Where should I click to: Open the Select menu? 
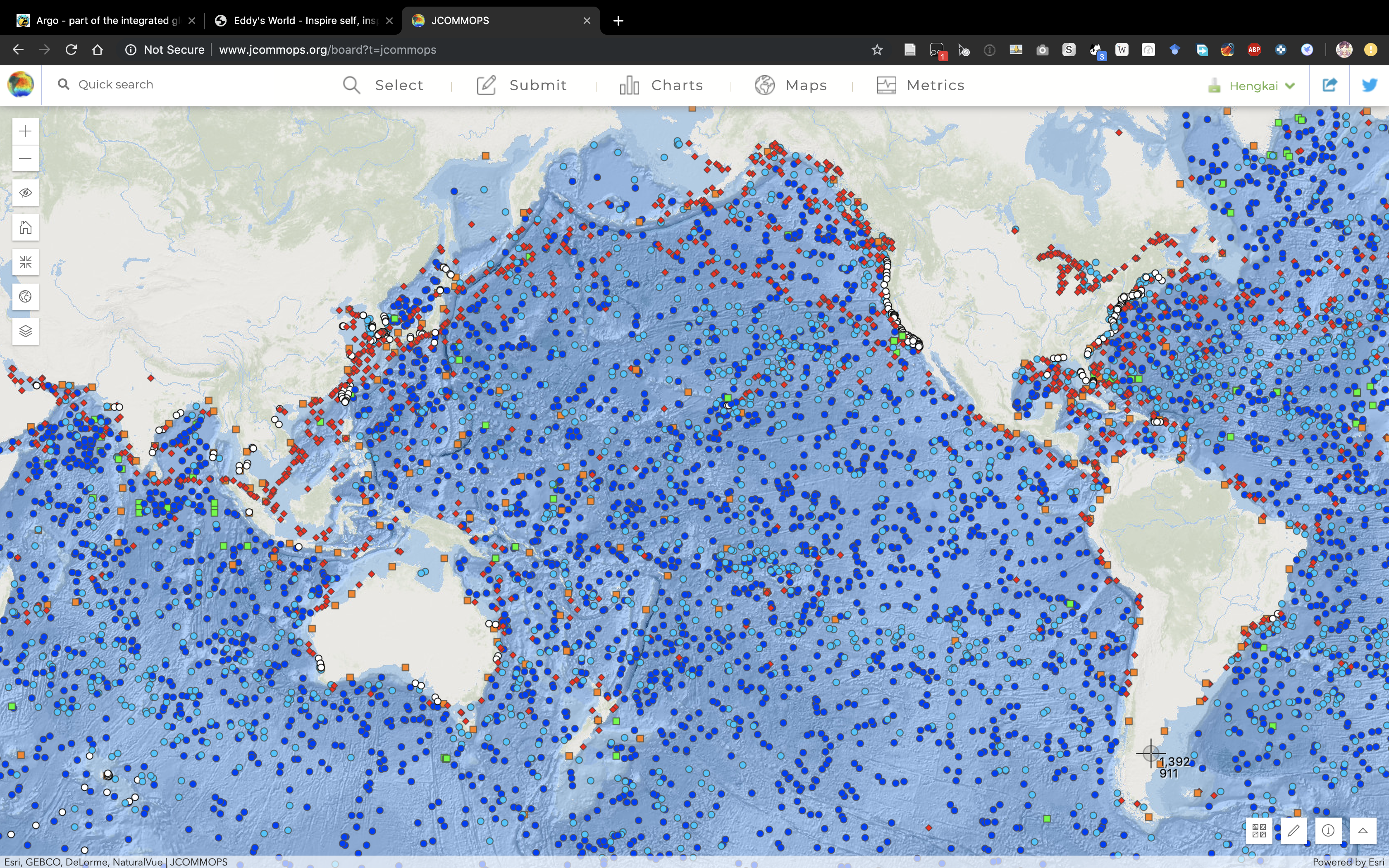click(383, 85)
